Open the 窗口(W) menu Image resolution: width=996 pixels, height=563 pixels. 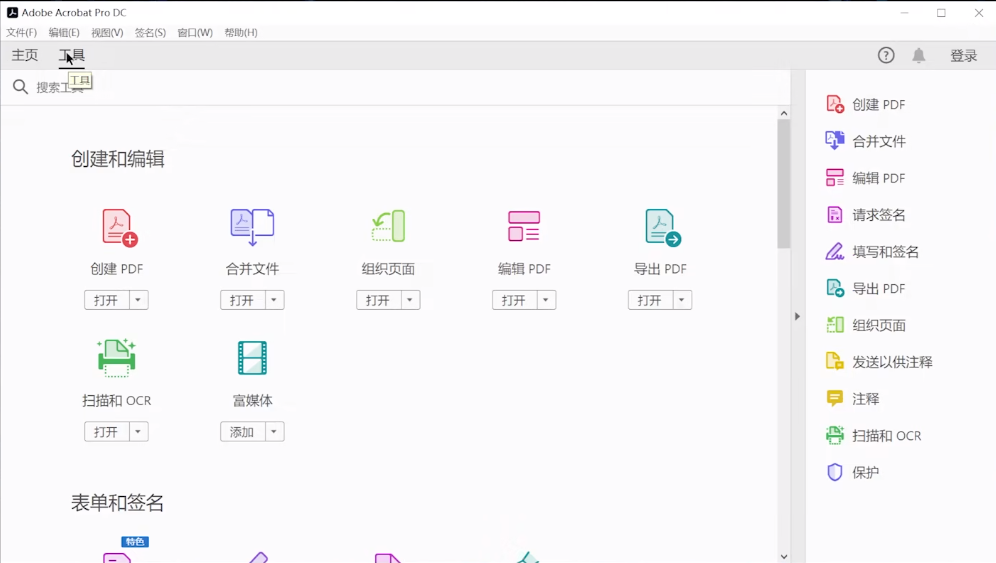pyautogui.click(x=195, y=32)
